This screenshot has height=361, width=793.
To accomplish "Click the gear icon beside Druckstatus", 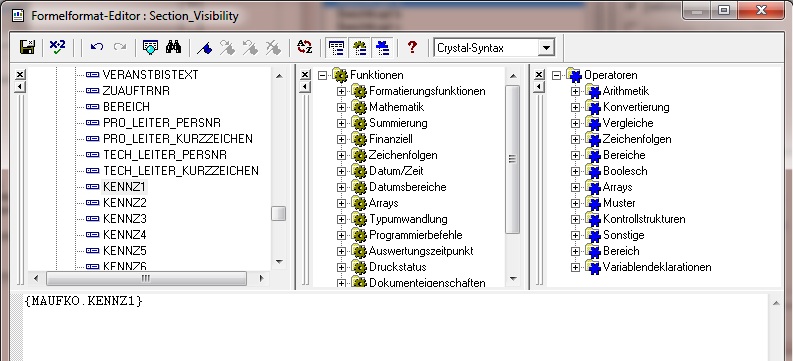I will (359, 267).
